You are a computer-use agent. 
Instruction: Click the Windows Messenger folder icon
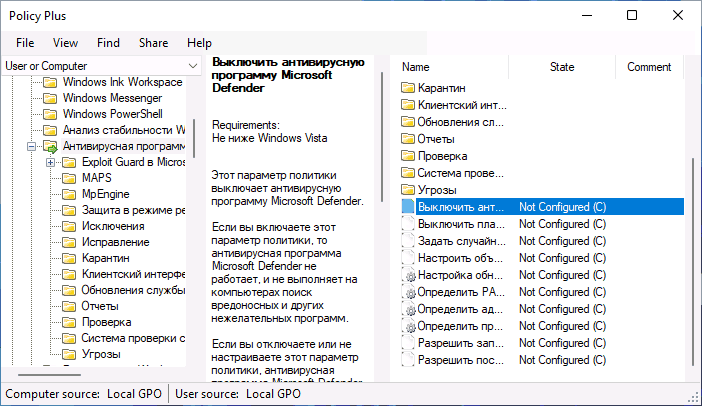50,98
